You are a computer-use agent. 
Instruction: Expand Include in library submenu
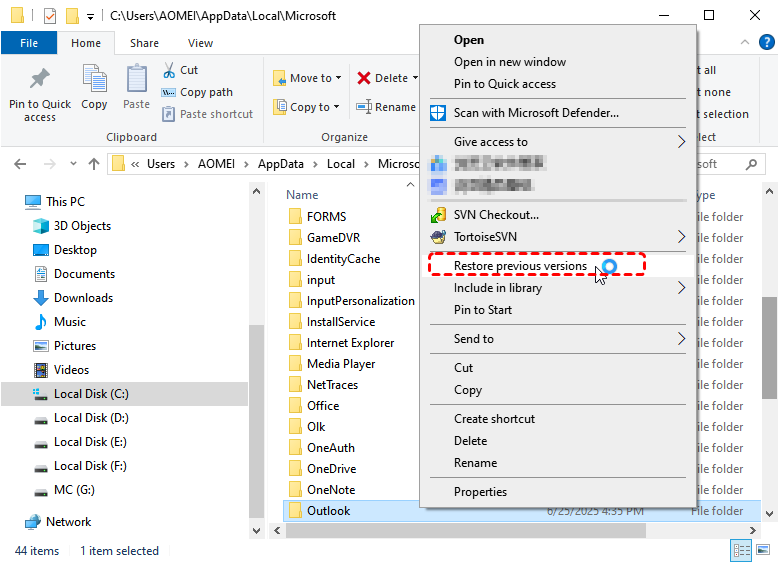(681, 288)
